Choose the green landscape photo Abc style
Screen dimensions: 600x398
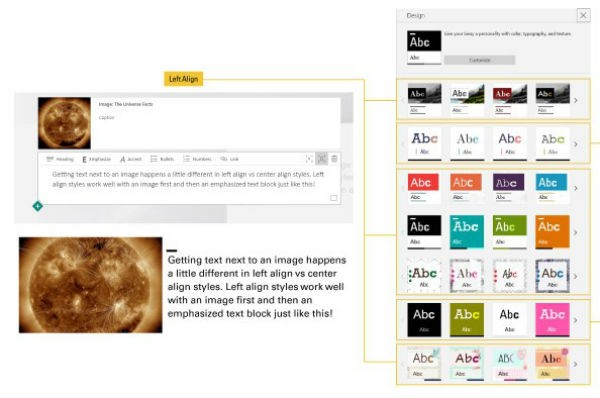tap(467, 100)
